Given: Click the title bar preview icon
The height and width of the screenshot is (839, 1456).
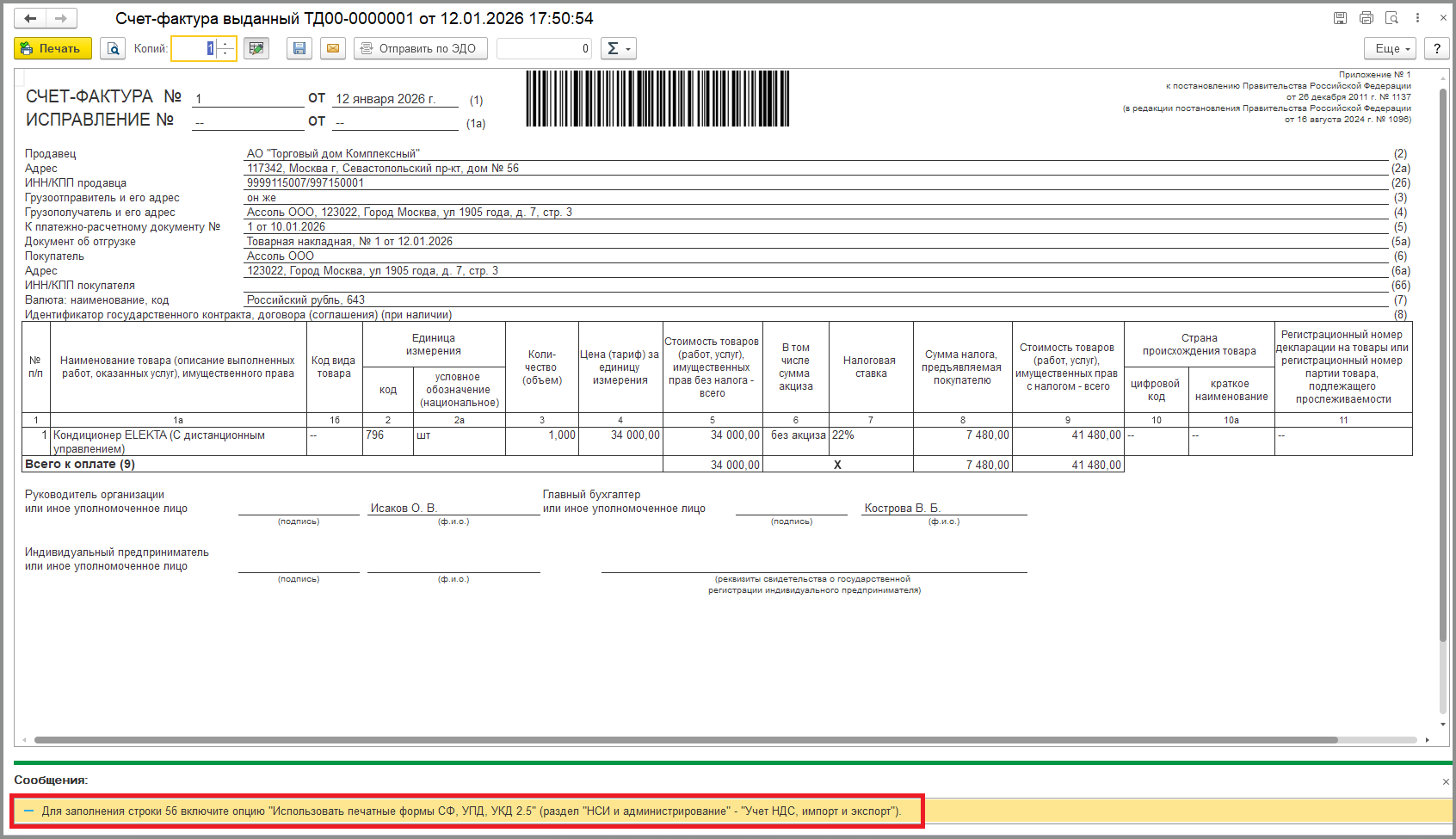Looking at the screenshot, I should pos(1391,18).
